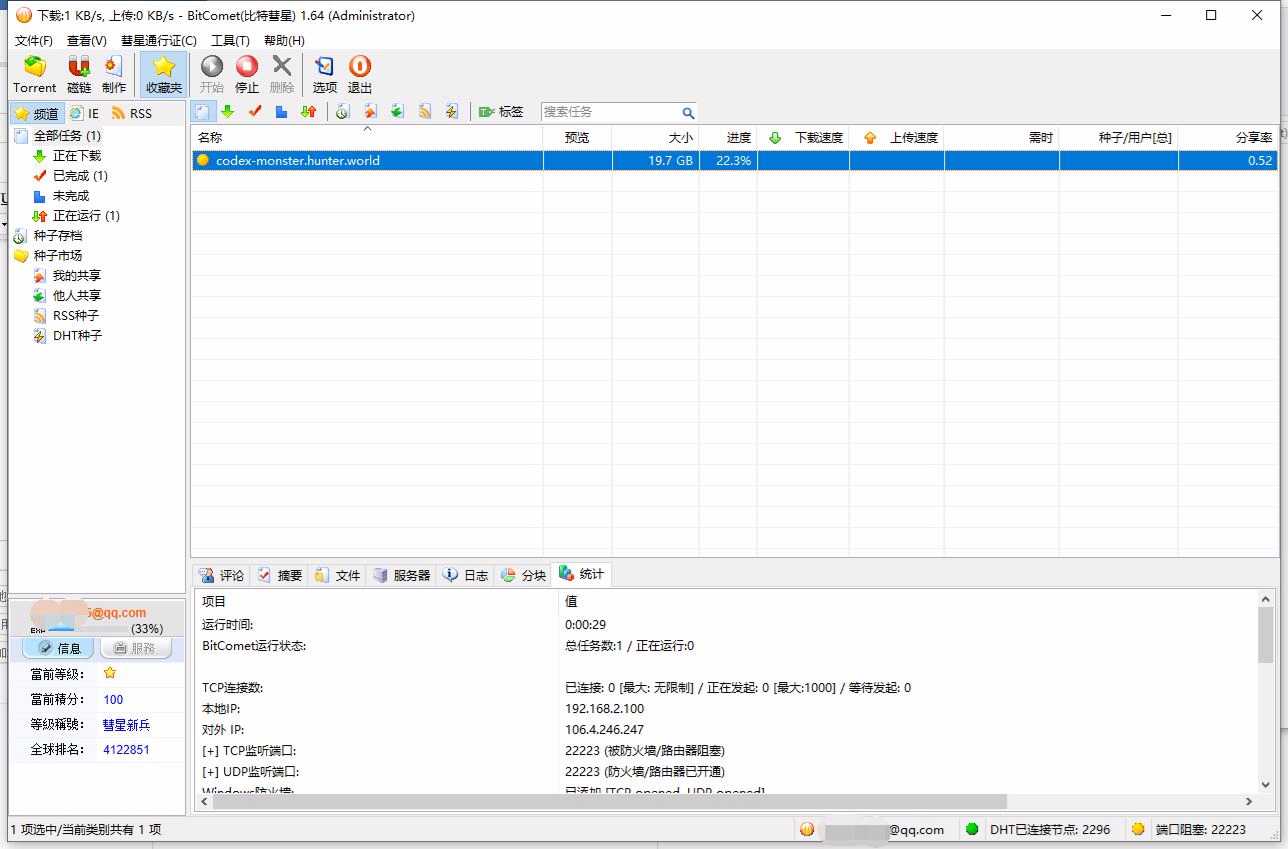Select 种子存档 in the tree
Screen dimensions: 1288x849
coord(58,235)
